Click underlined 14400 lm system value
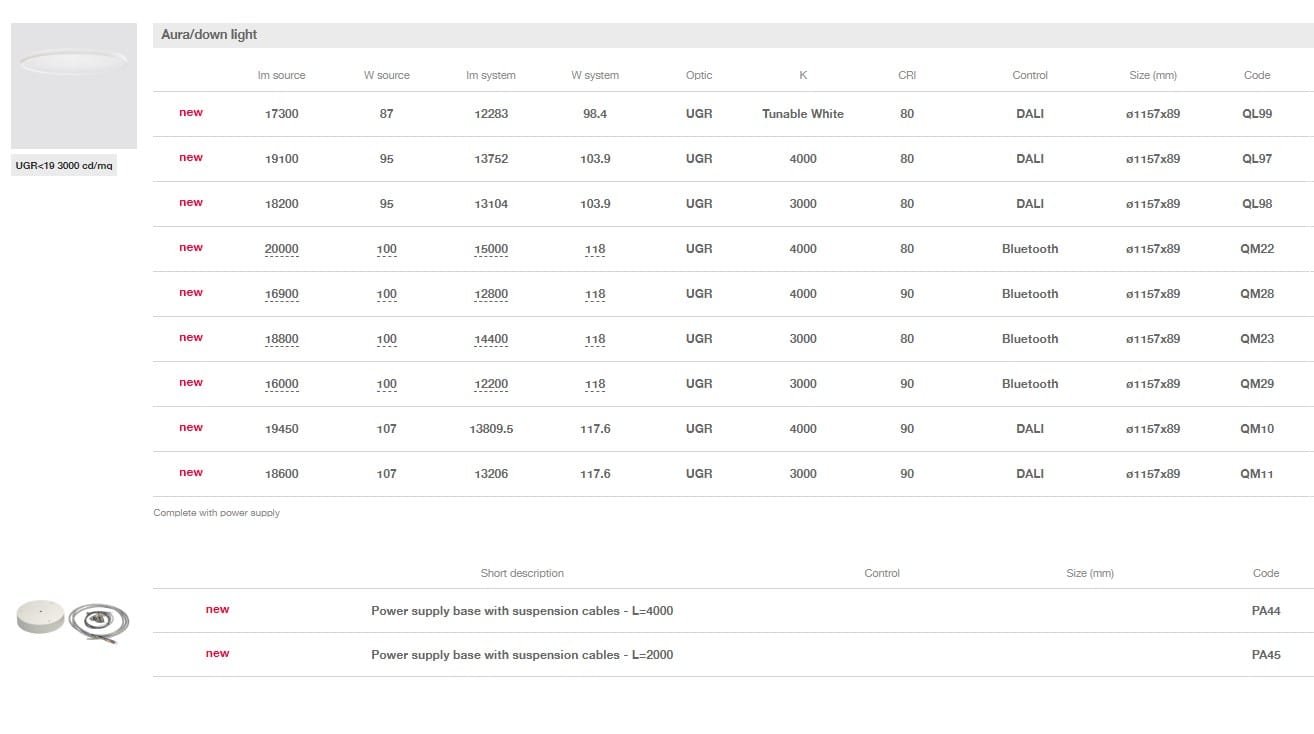The width and height of the screenshot is (1314, 734). pos(491,339)
